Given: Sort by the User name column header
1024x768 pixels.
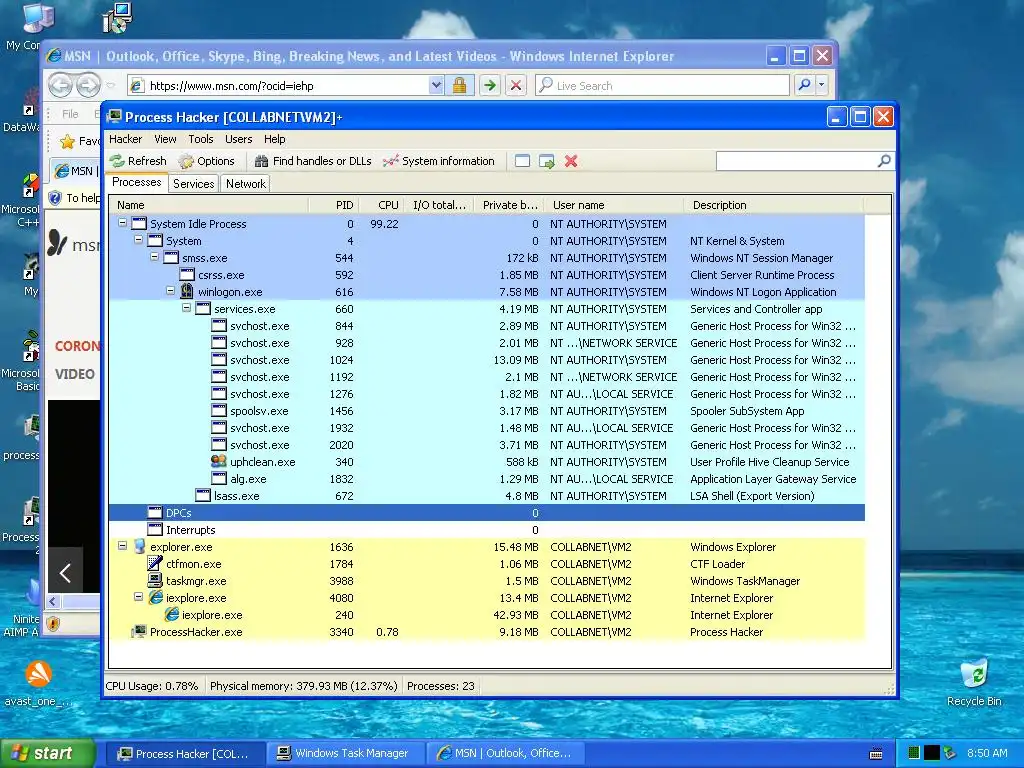Looking at the screenshot, I should click(x=614, y=205).
